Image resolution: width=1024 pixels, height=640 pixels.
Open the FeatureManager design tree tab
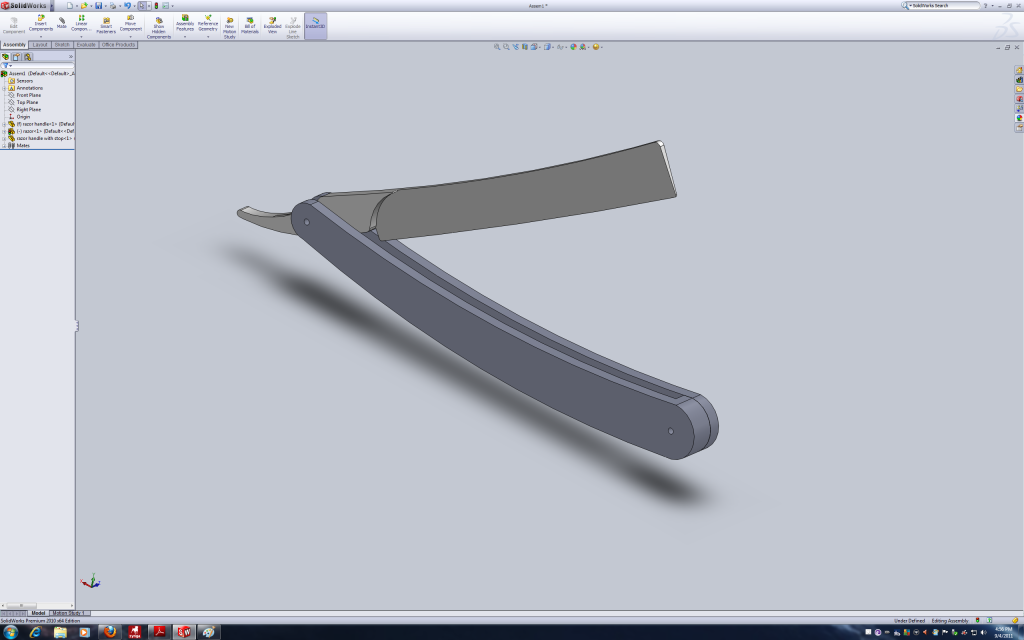[5, 57]
